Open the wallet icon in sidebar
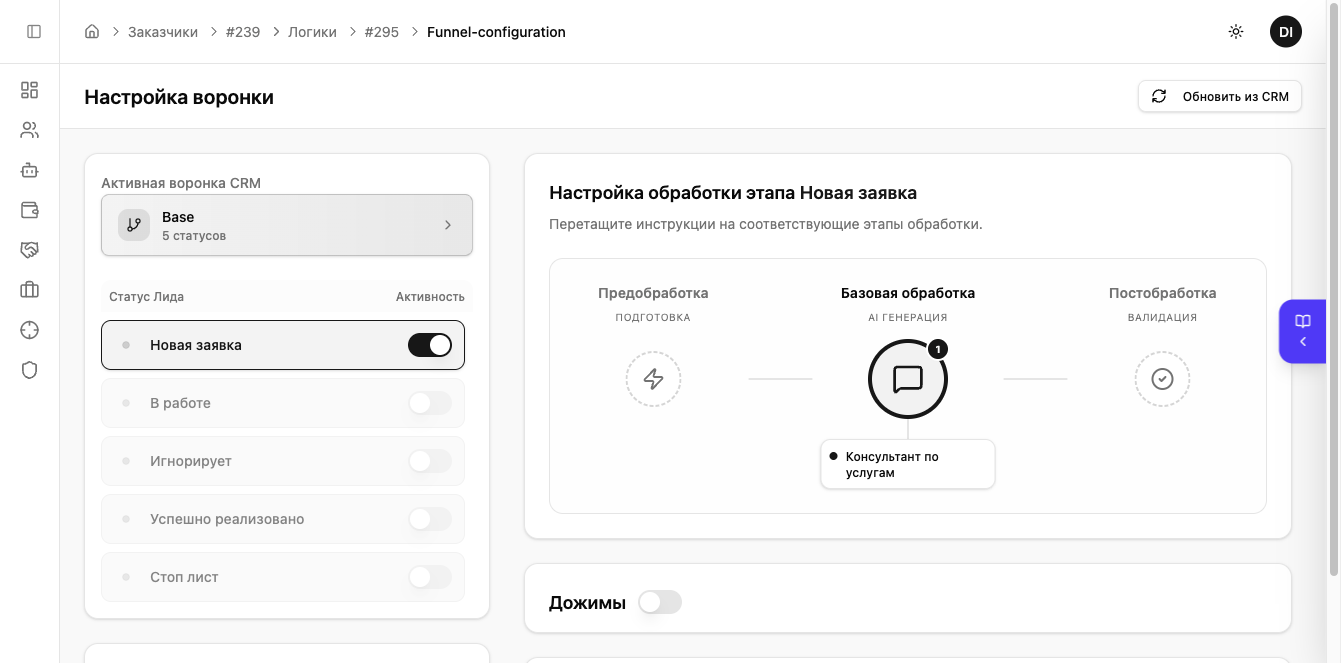1341x663 pixels. coord(29,210)
